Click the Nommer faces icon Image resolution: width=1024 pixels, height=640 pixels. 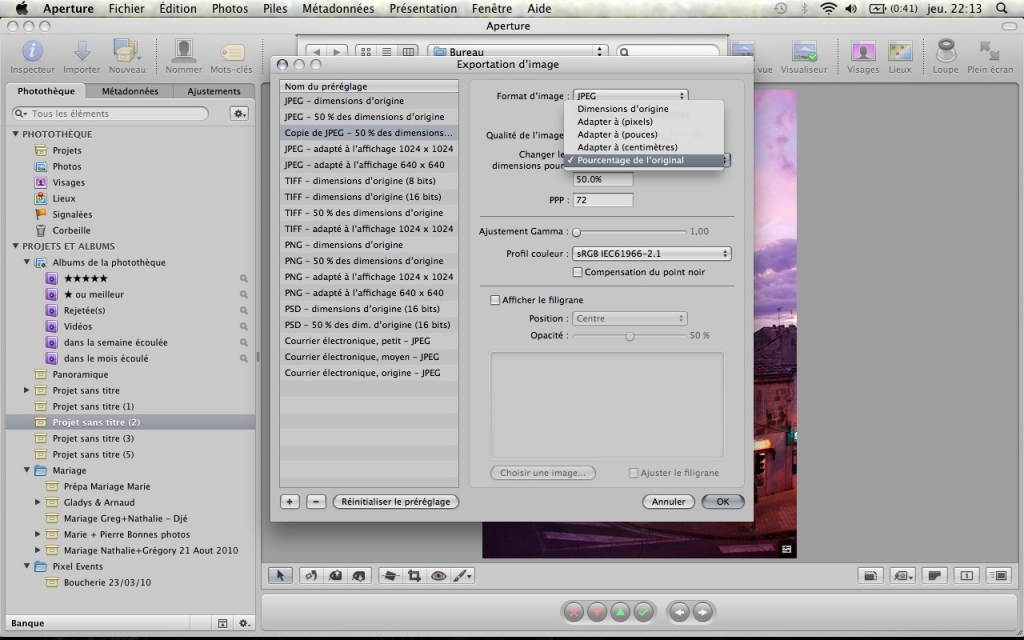(x=184, y=51)
